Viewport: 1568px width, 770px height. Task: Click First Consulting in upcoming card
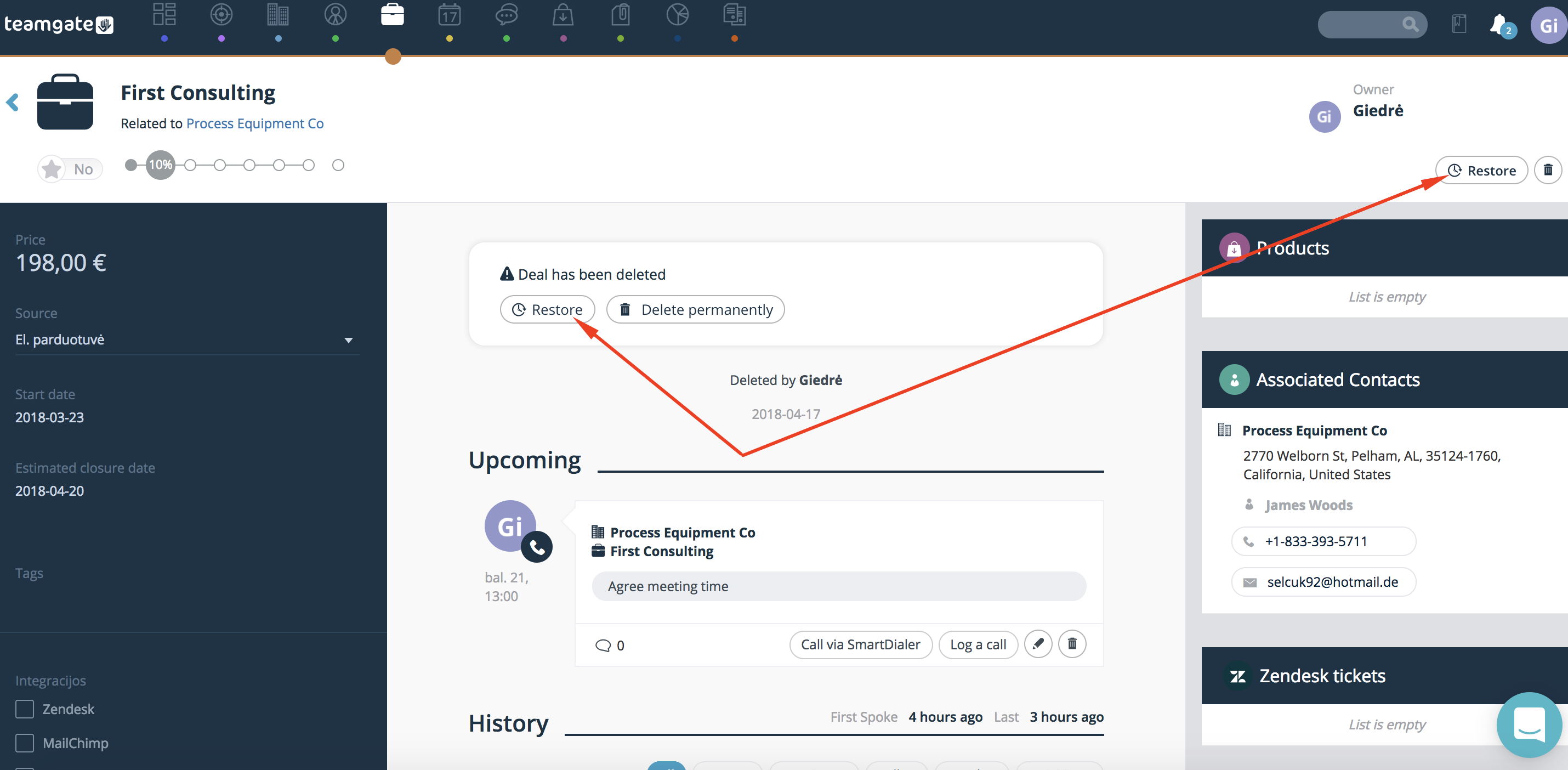click(662, 552)
